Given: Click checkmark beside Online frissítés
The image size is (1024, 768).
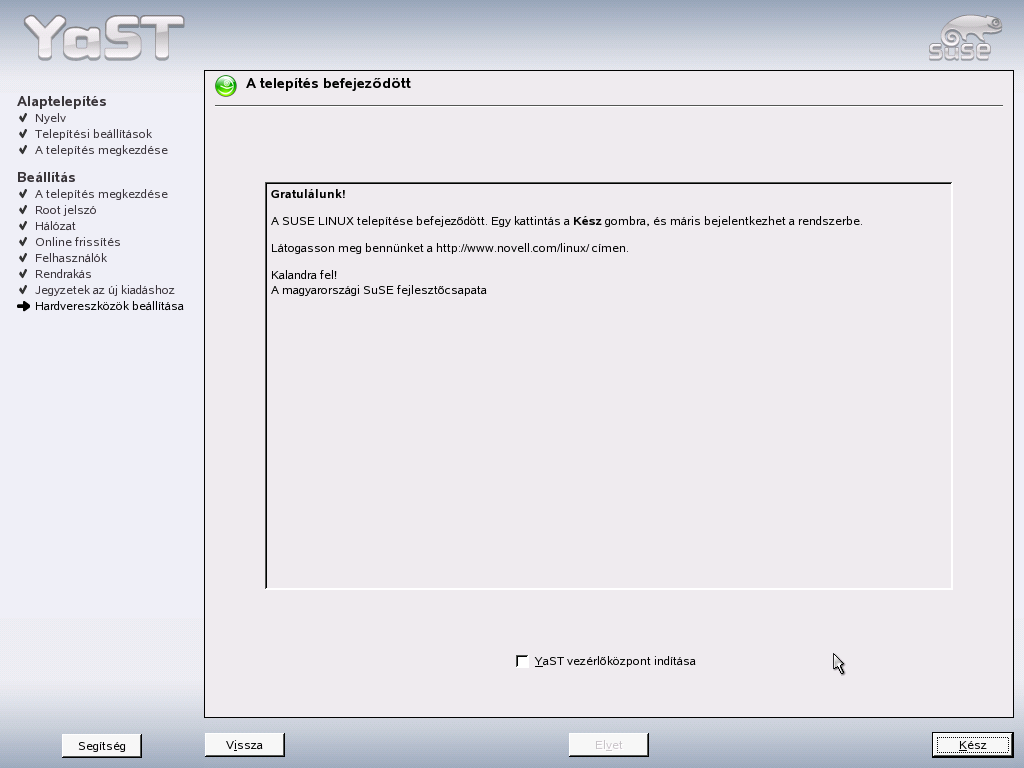Looking at the screenshot, I should coord(24,242).
